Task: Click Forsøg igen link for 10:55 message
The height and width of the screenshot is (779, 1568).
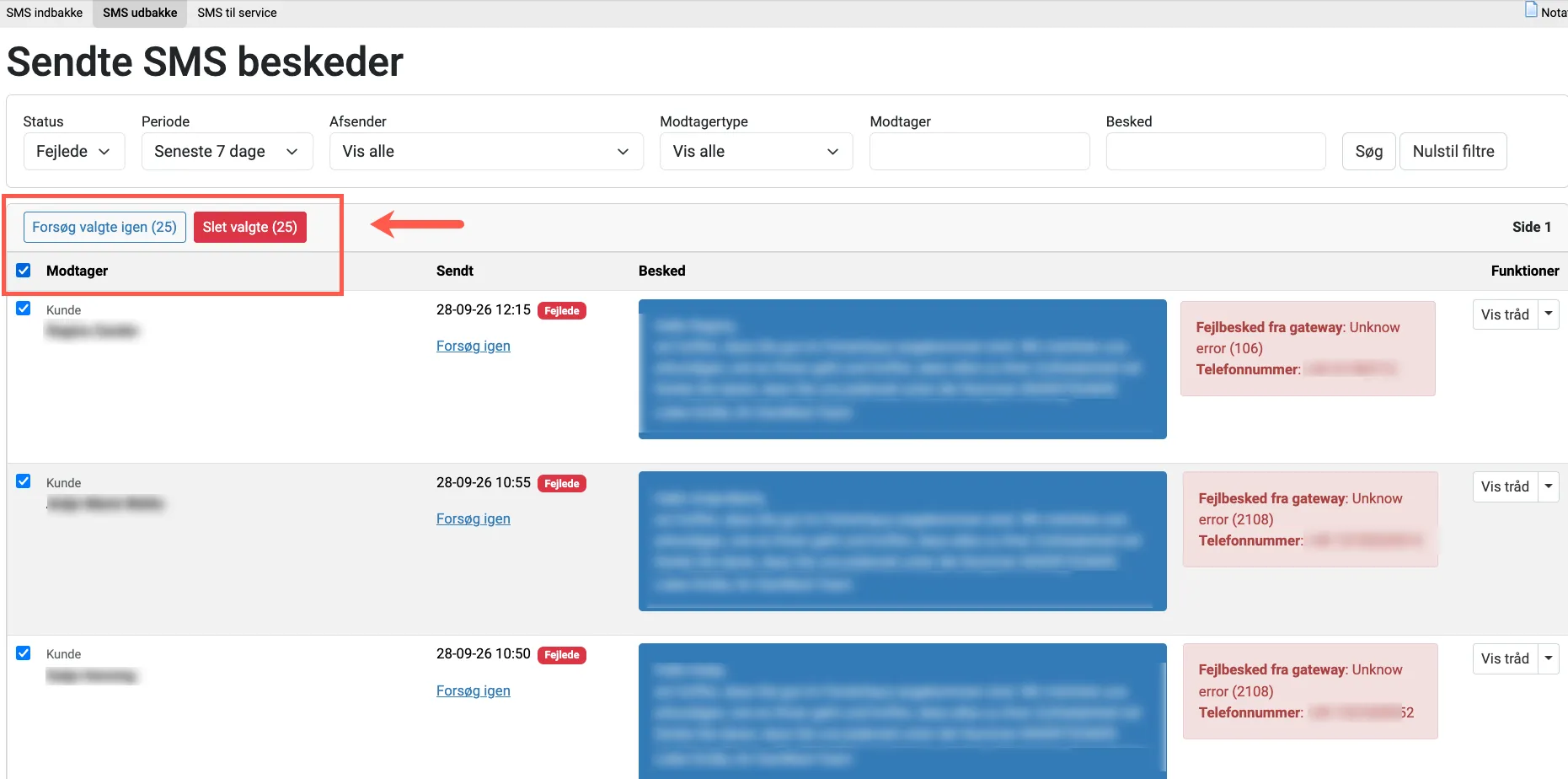Action: click(x=474, y=518)
